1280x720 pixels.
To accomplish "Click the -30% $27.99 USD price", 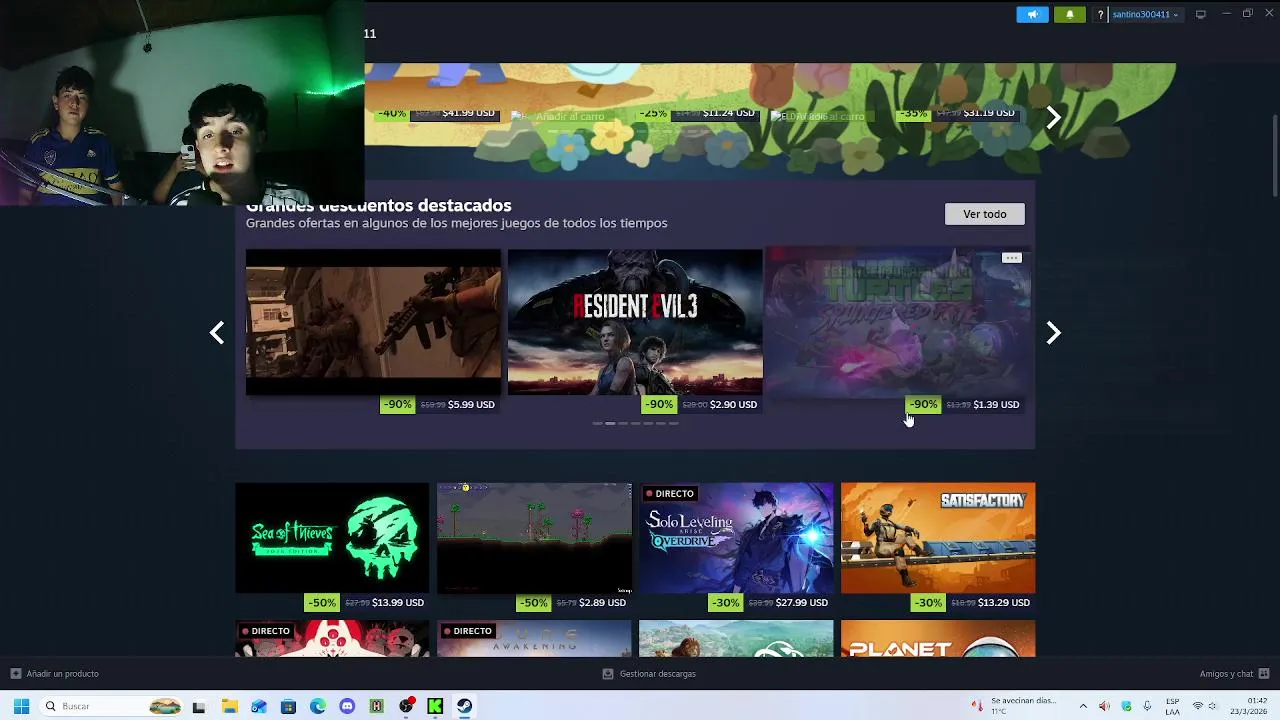I will pos(770,602).
